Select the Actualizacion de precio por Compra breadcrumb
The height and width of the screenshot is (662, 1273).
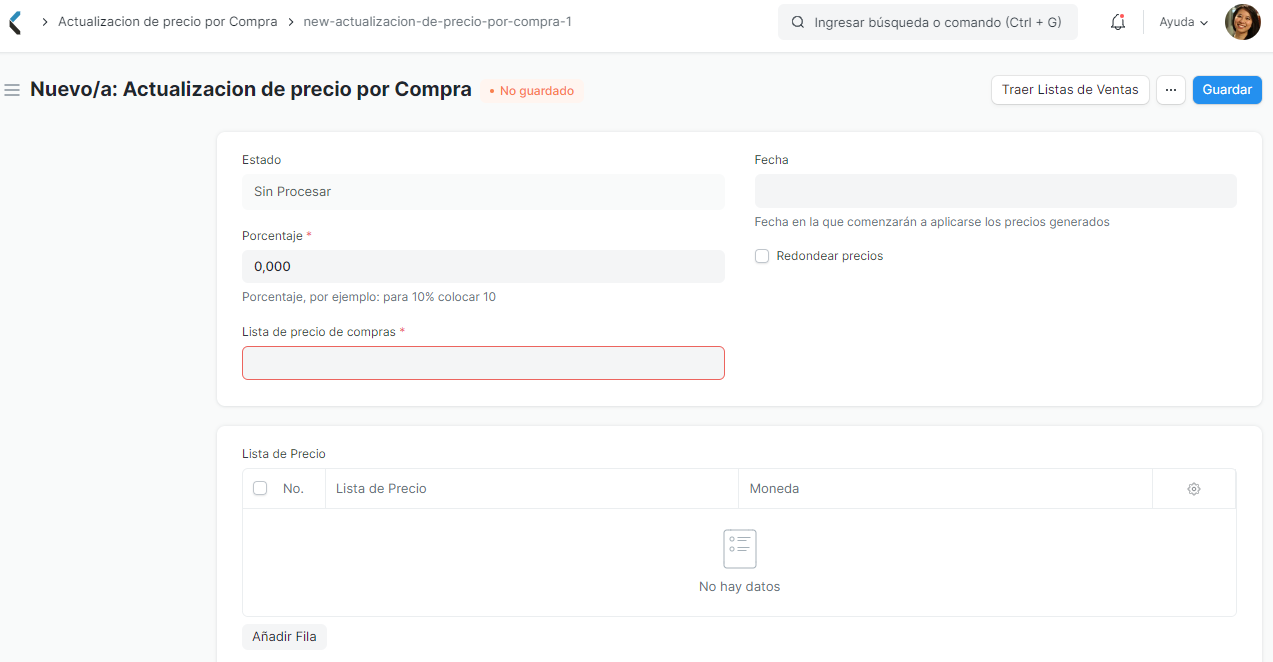pyautogui.click(x=167, y=21)
